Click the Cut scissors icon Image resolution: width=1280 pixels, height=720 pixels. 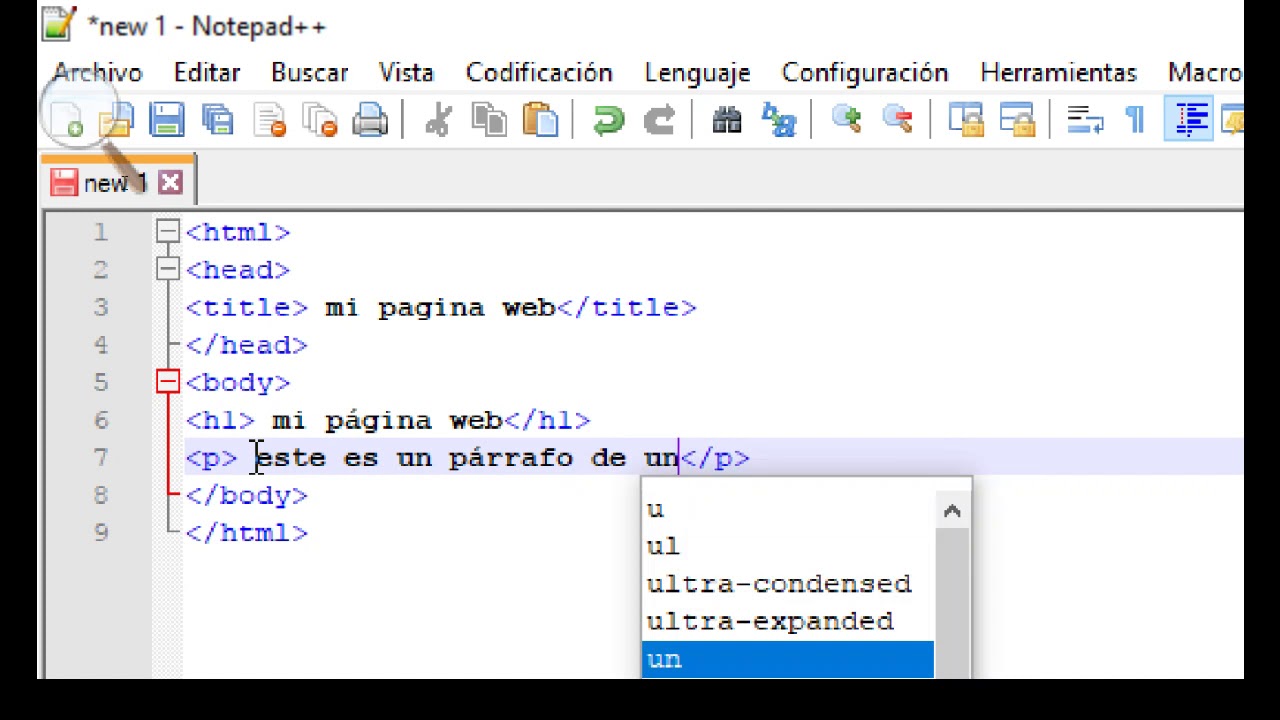coord(437,120)
